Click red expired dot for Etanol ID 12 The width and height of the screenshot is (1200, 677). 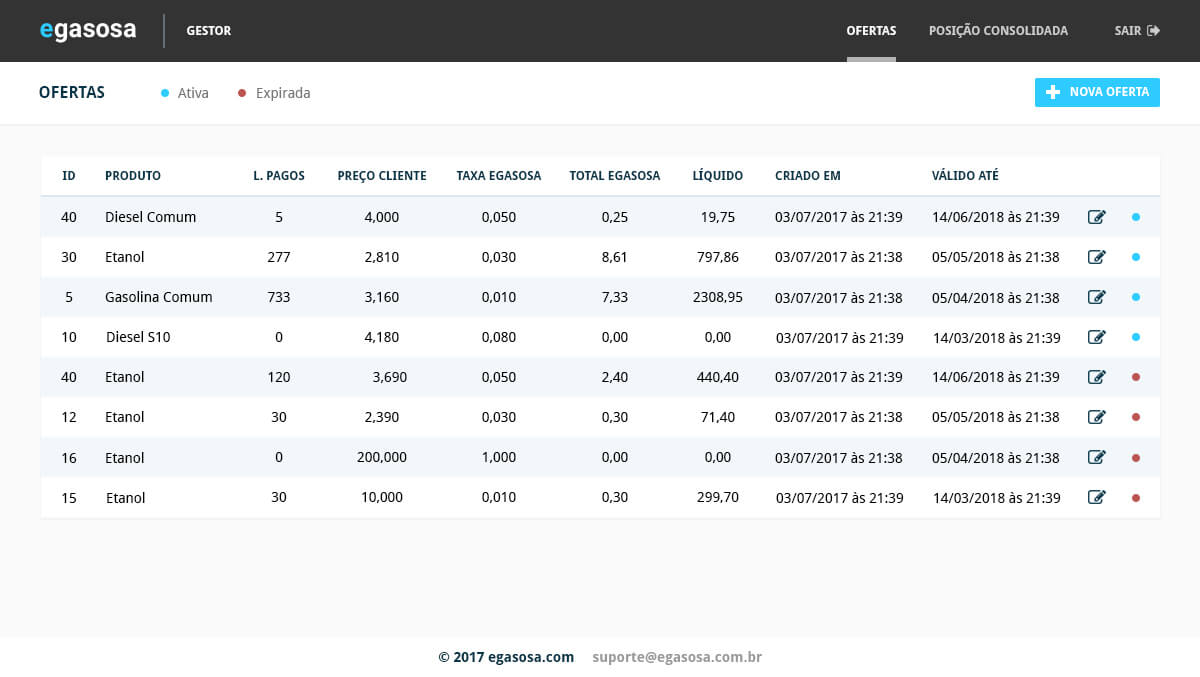click(x=1136, y=417)
